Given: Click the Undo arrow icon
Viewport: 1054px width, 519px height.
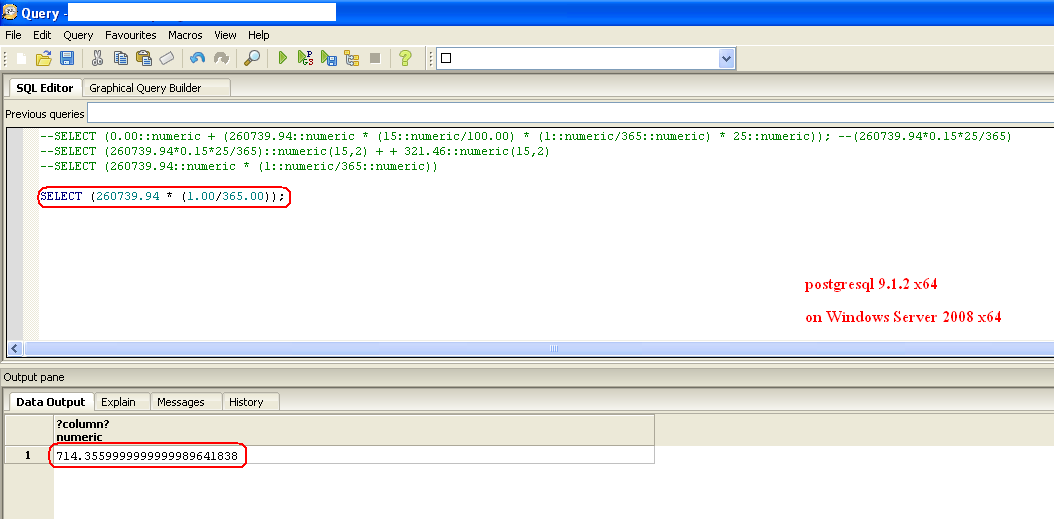Looking at the screenshot, I should (197, 58).
